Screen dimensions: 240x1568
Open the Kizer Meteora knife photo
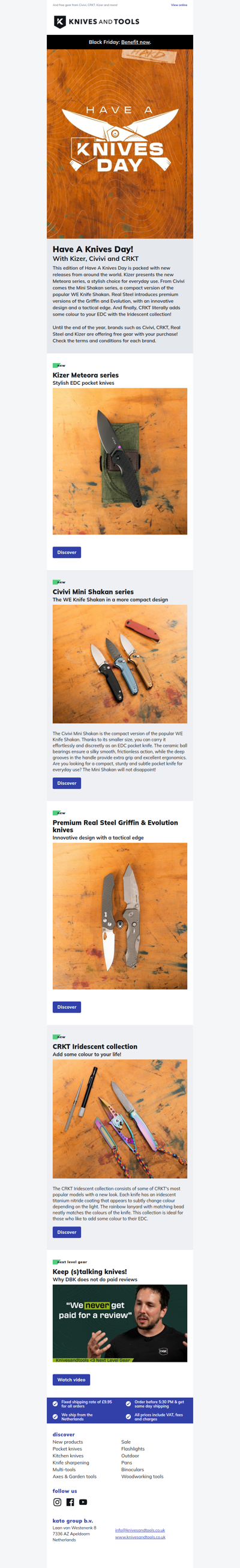pos(119,461)
